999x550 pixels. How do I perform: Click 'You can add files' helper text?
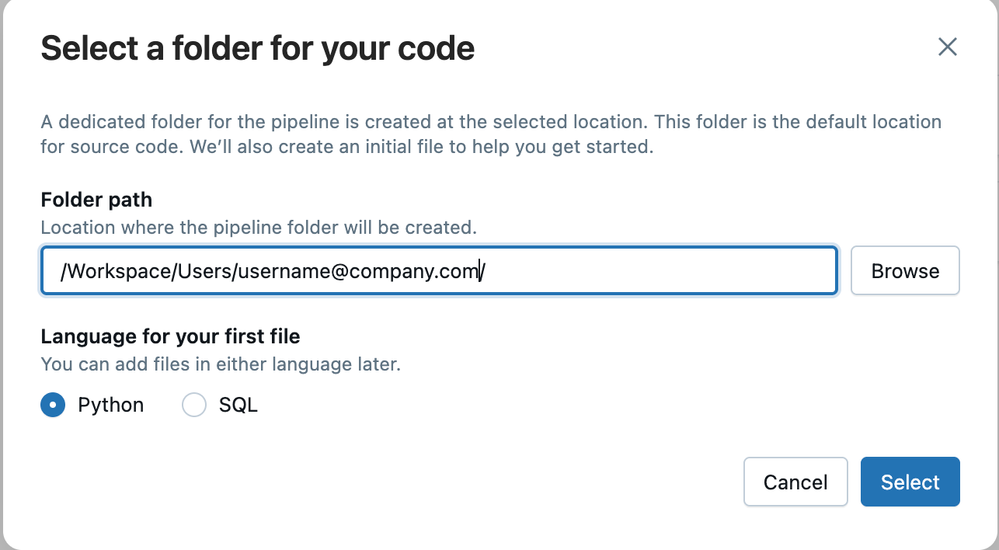(x=220, y=364)
